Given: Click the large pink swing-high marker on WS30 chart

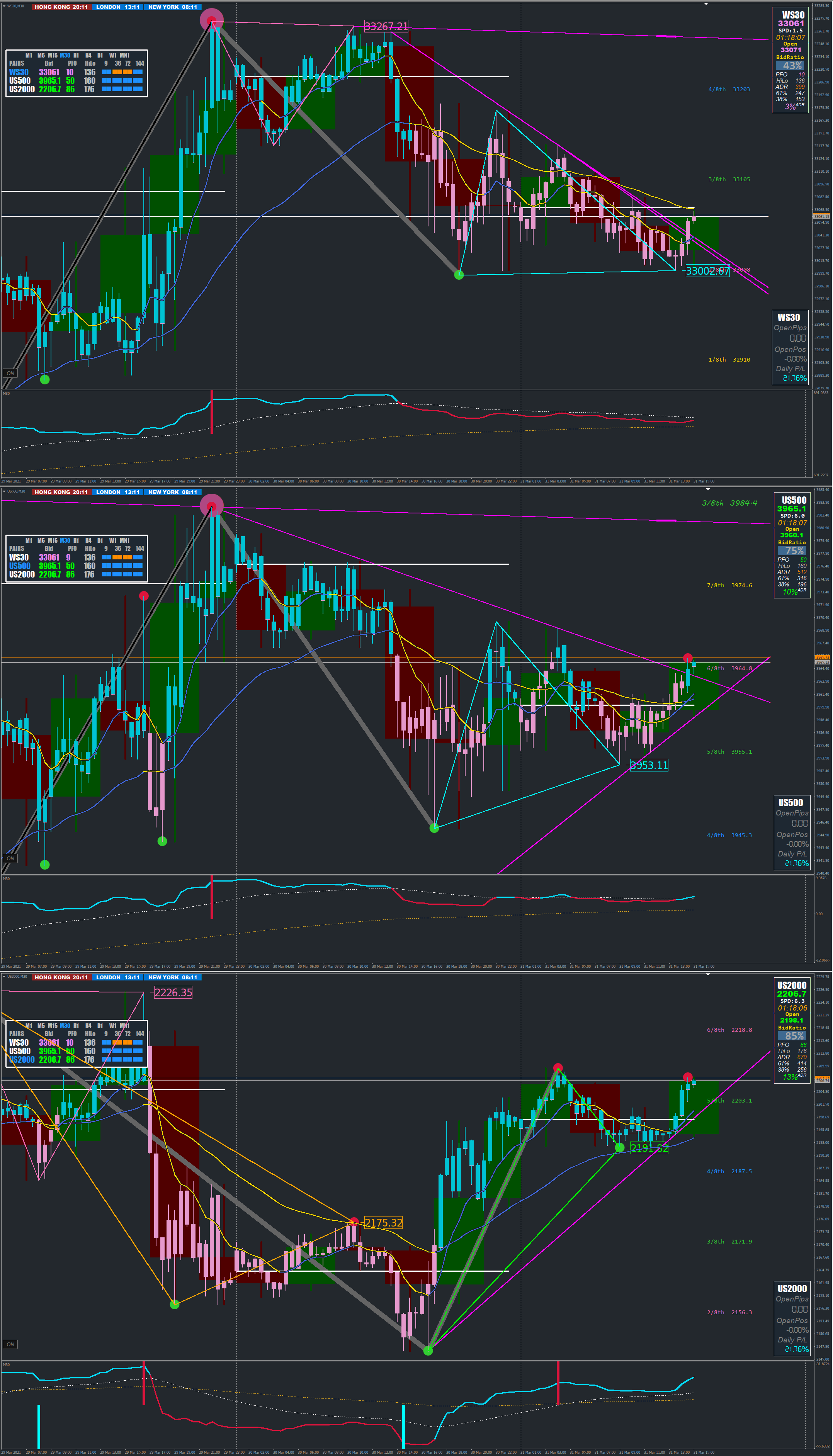Looking at the screenshot, I should [x=212, y=20].
